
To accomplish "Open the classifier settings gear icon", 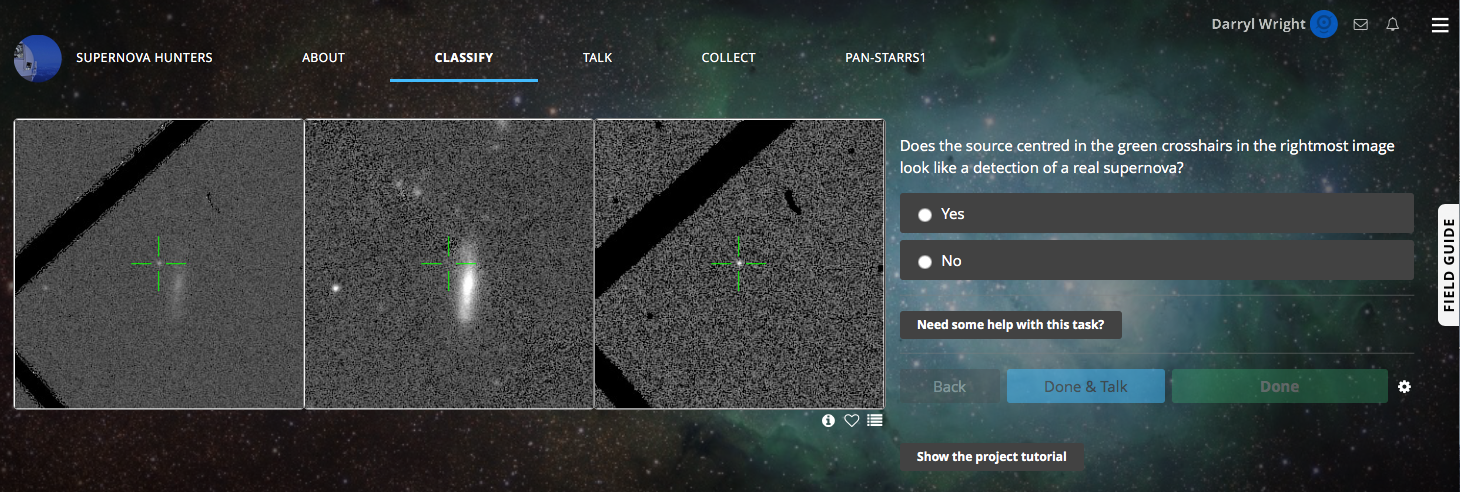I will coord(1404,386).
